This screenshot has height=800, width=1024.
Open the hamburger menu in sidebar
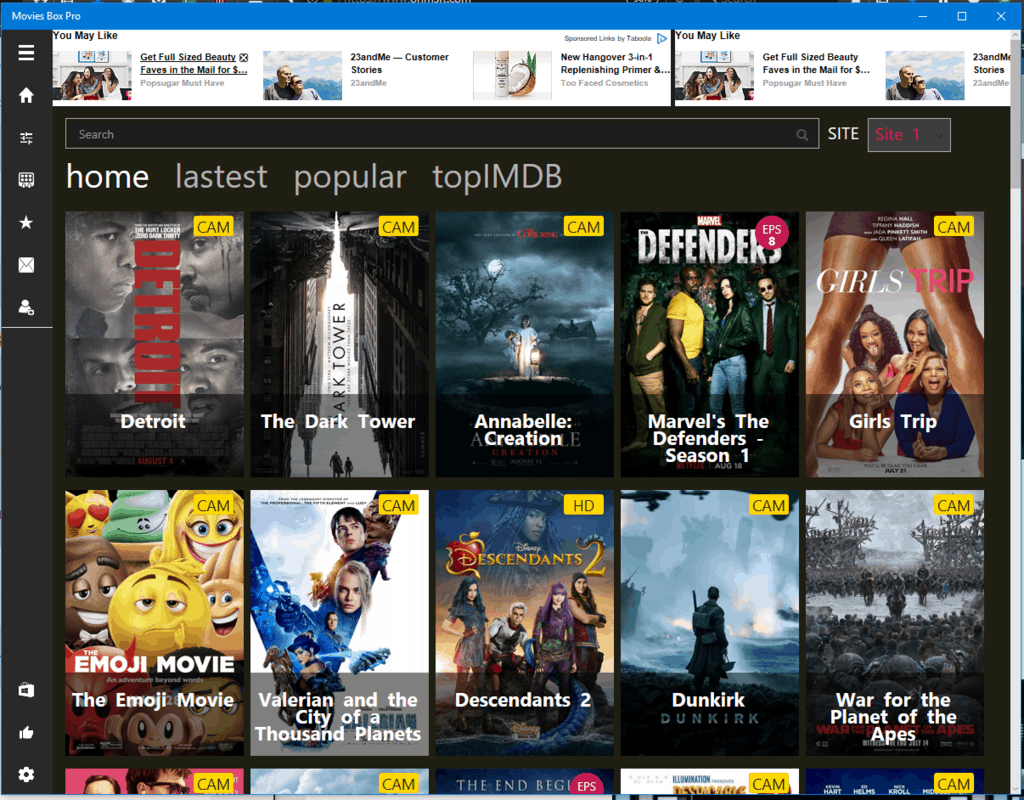26,53
